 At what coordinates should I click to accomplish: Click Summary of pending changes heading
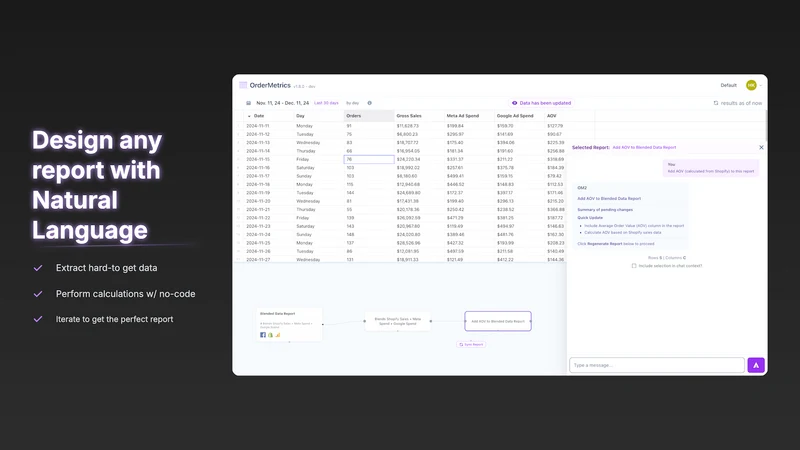coord(605,210)
